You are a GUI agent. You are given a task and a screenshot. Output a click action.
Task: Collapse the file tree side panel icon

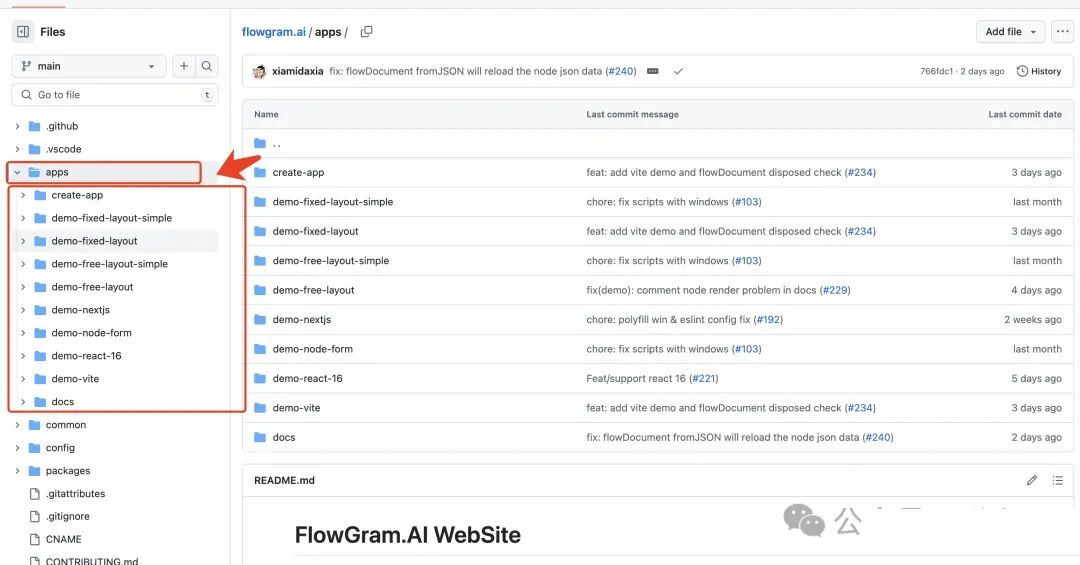tap(23, 32)
